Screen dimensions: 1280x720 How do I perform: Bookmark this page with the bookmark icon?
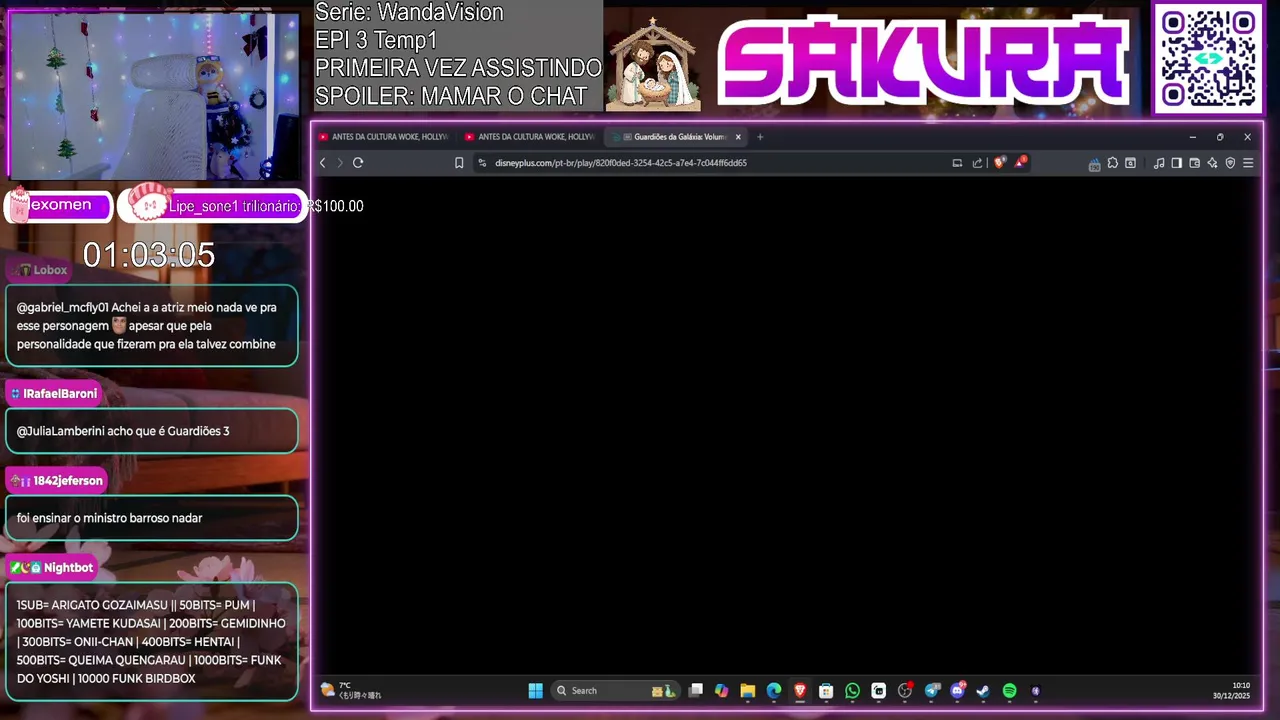[459, 163]
